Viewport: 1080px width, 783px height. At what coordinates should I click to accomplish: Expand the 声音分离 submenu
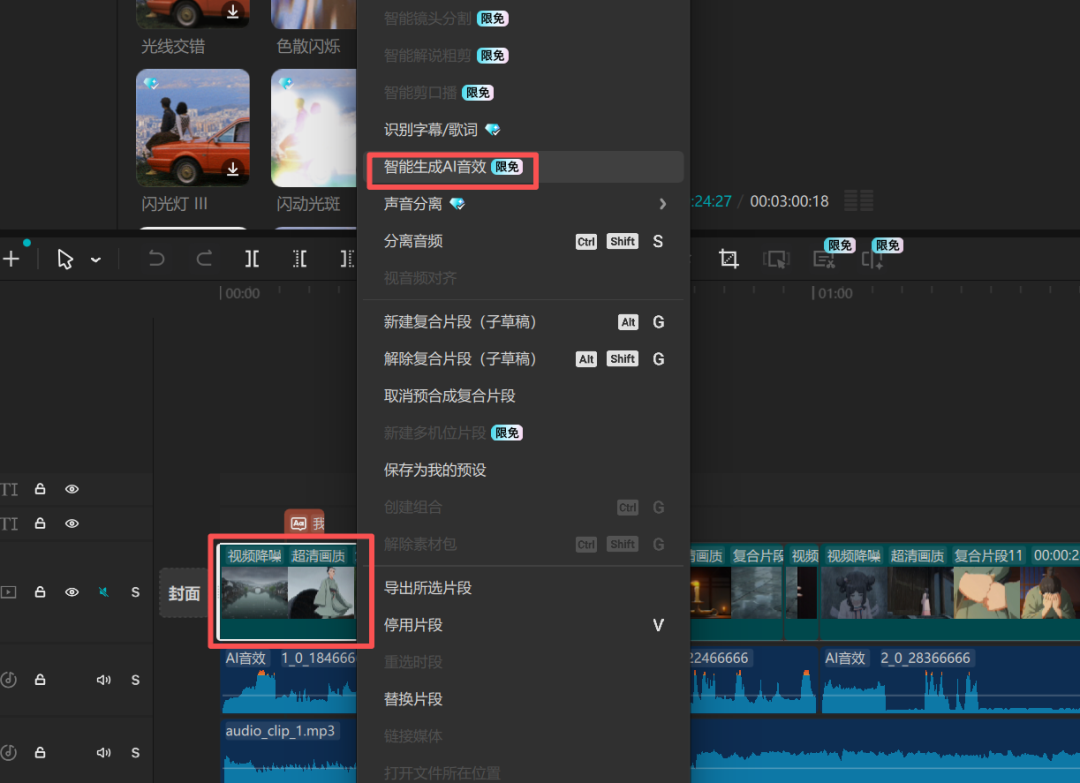coord(662,204)
